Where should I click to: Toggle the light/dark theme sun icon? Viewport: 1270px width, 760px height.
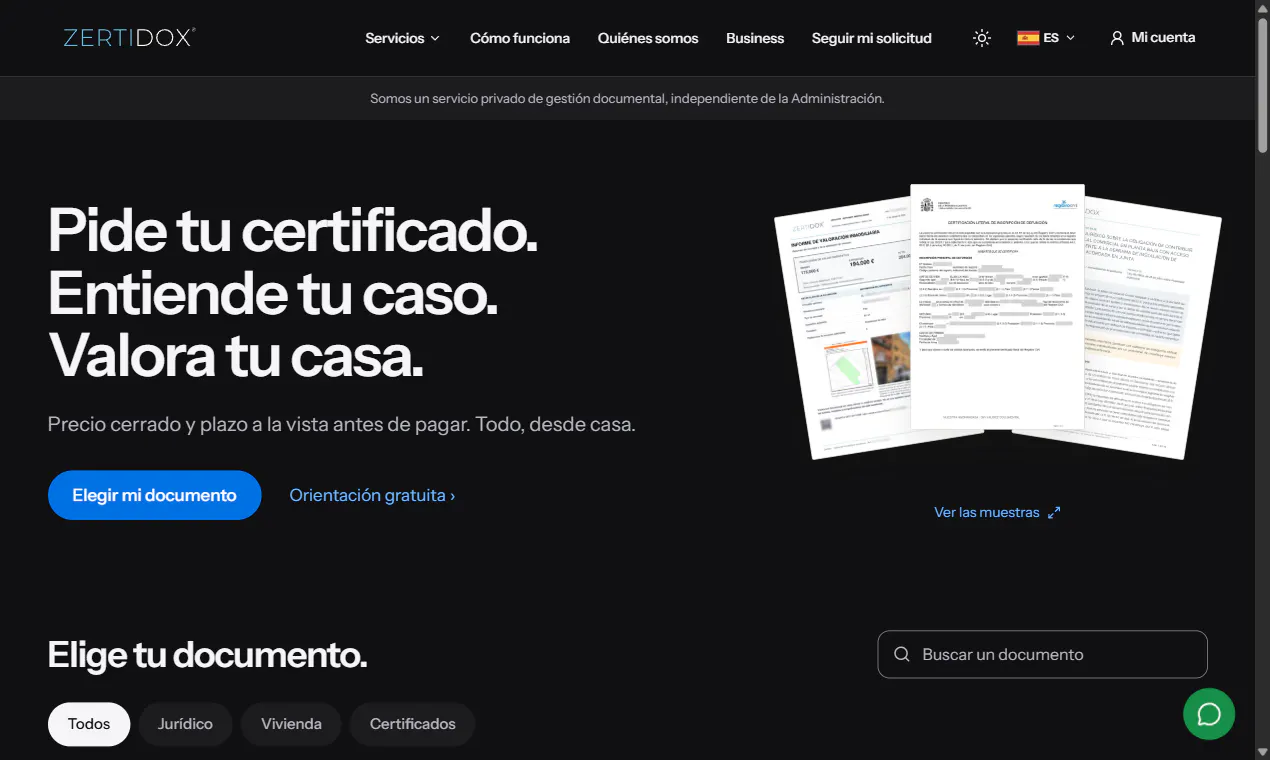tap(982, 38)
